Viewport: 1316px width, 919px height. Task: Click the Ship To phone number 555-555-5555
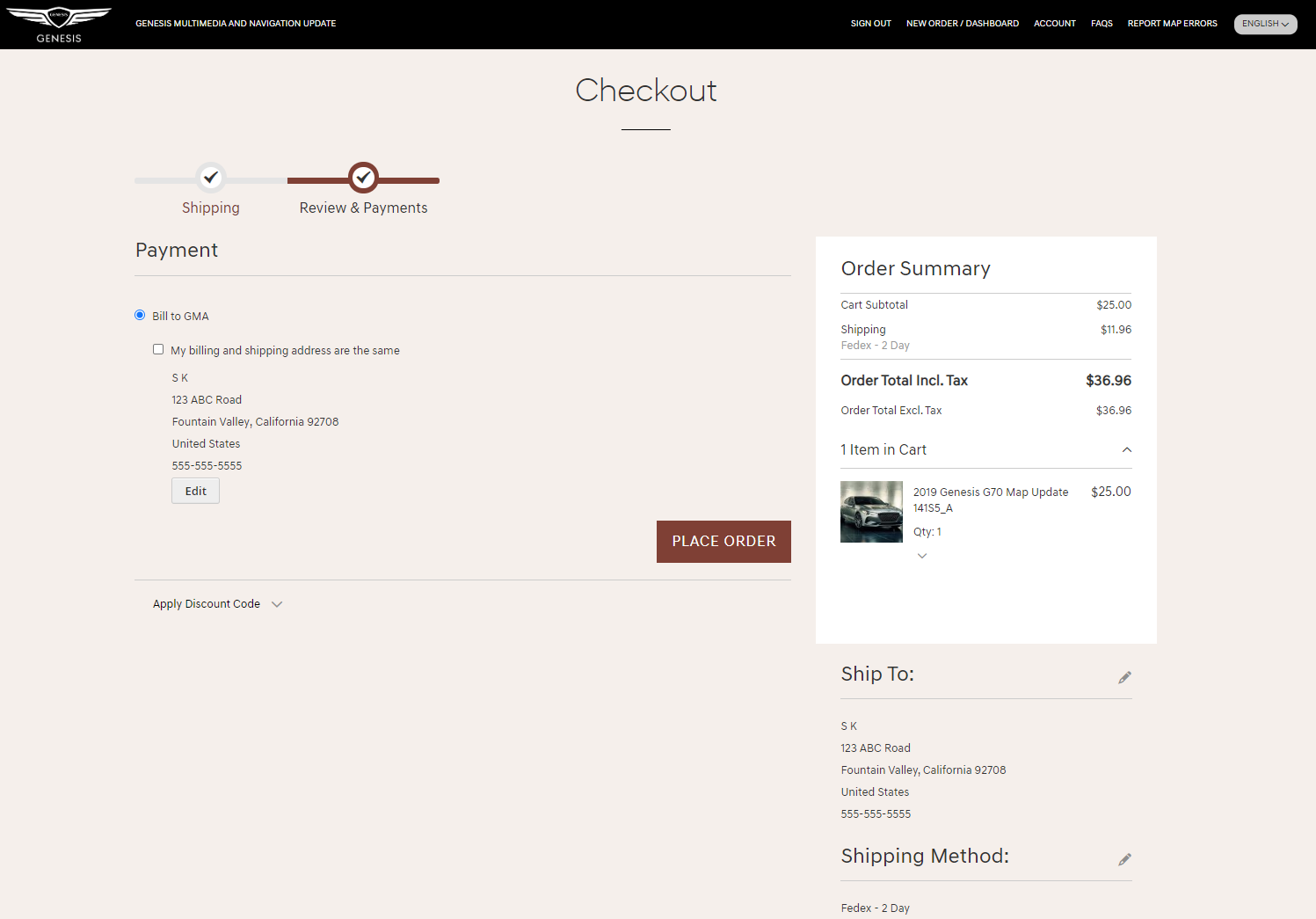pyautogui.click(x=876, y=814)
